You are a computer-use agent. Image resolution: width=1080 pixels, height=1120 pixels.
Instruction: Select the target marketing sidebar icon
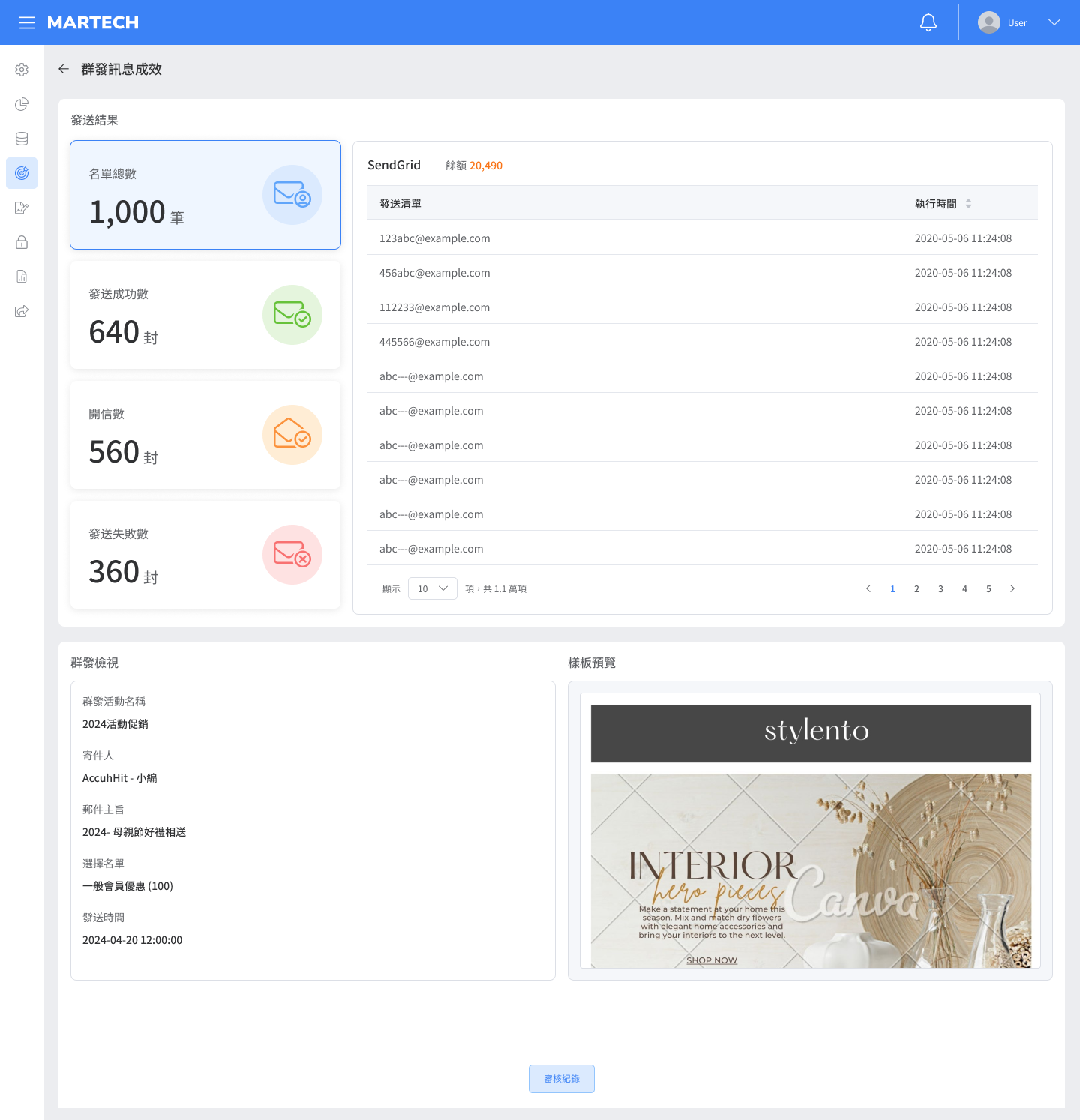[x=22, y=173]
